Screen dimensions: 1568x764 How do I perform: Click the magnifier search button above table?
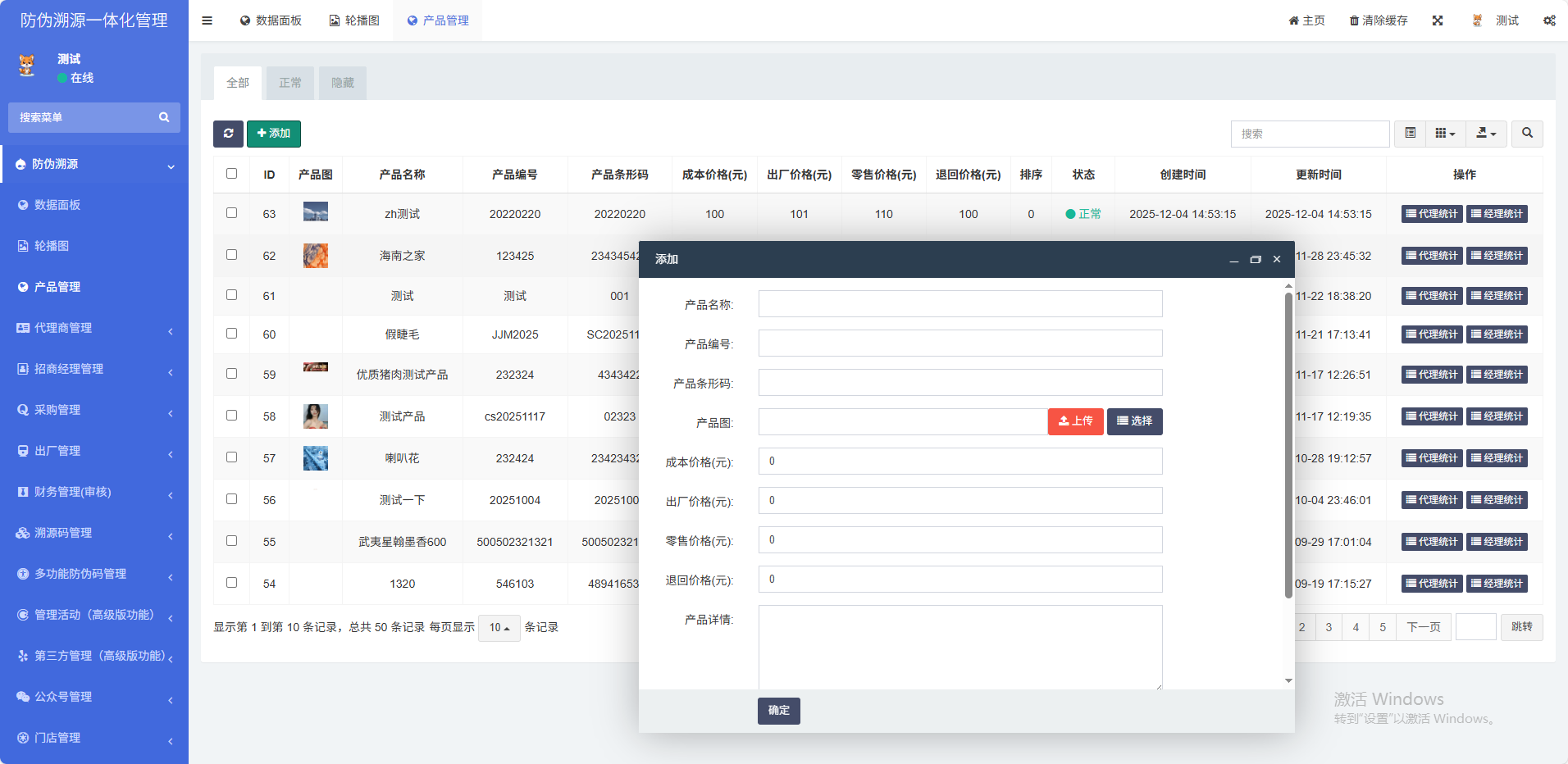[1527, 134]
